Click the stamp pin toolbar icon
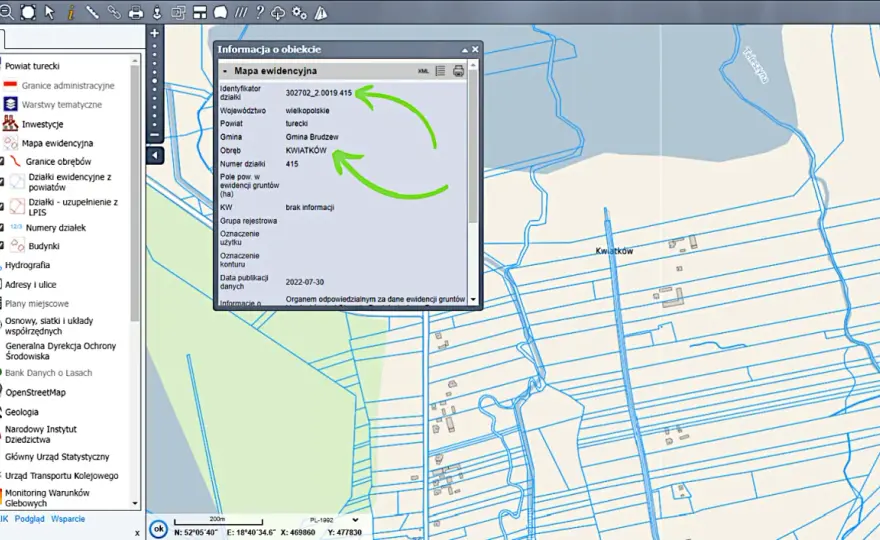This screenshot has height=540, width=880. [157, 12]
